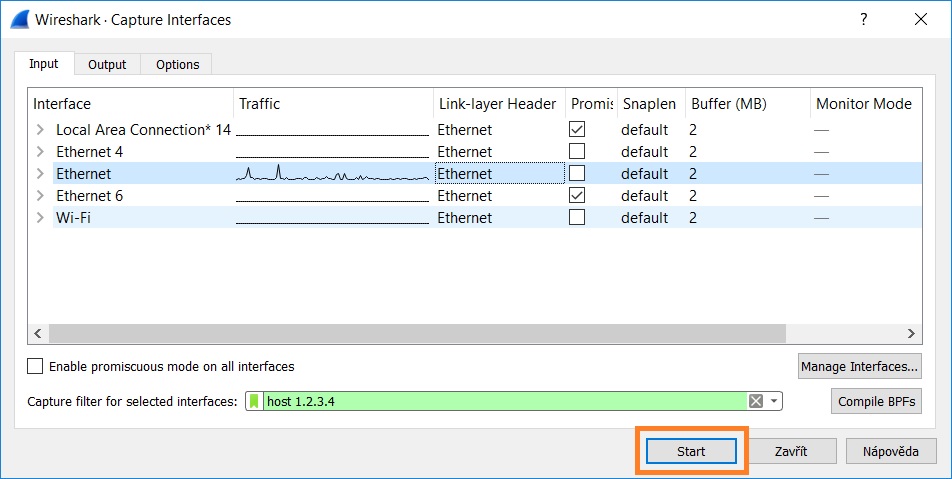Expand the Wi-Fi interface row

click(40, 217)
